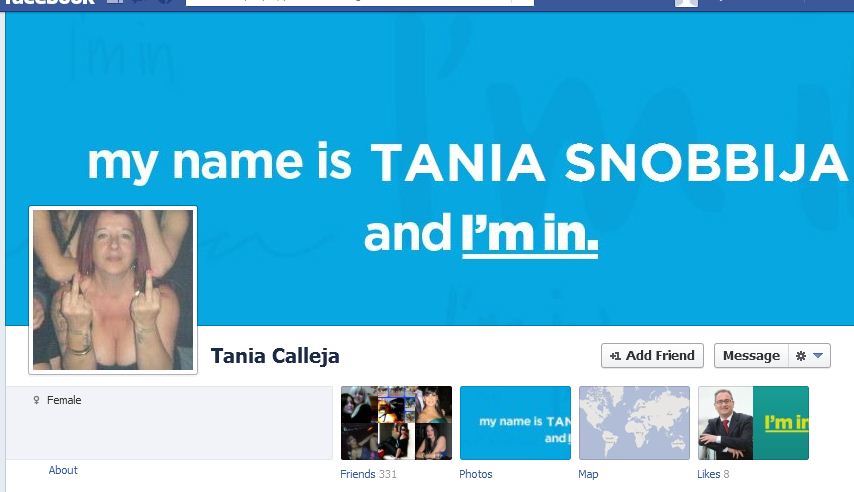Image resolution: width=854 pixels, height=492 pixels.
Task: Click the Likes 8 label
Action: click(713, 474)
